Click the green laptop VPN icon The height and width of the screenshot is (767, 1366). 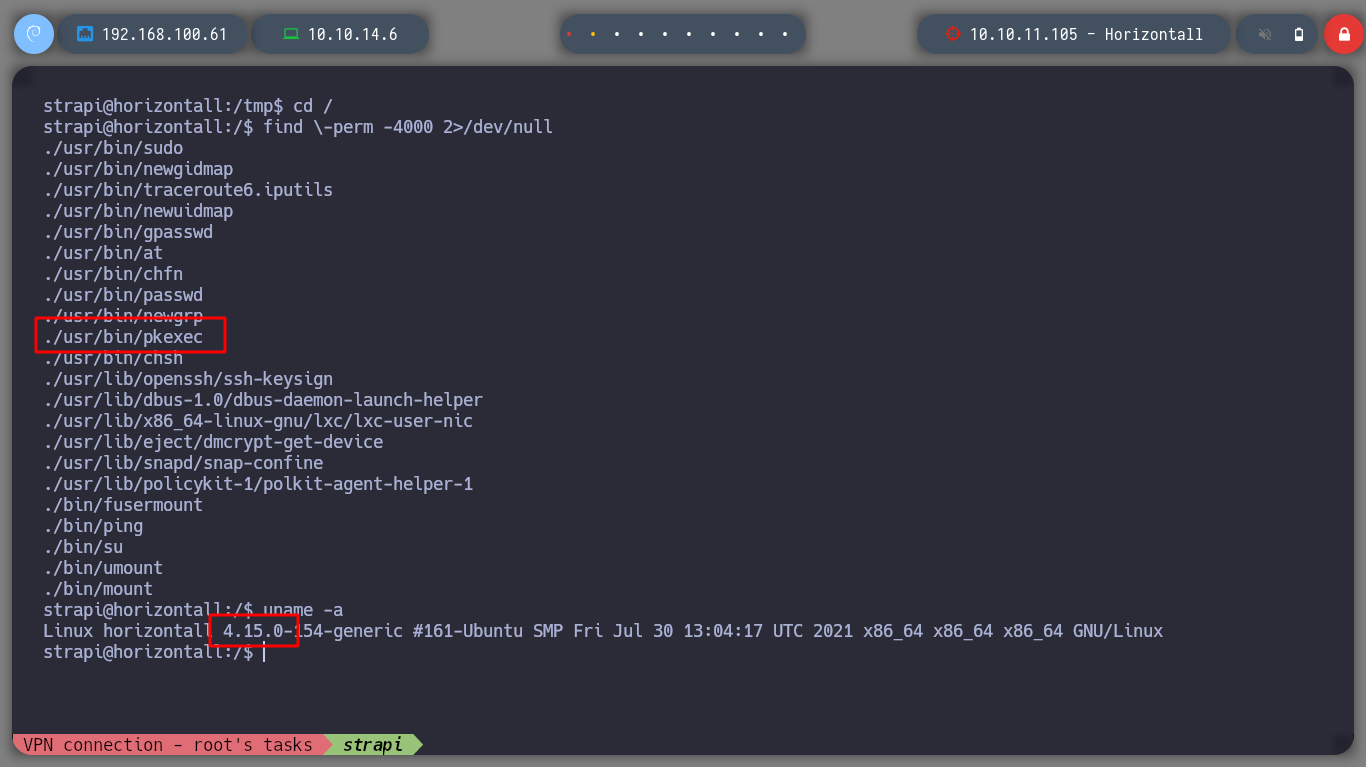(291, 34)
